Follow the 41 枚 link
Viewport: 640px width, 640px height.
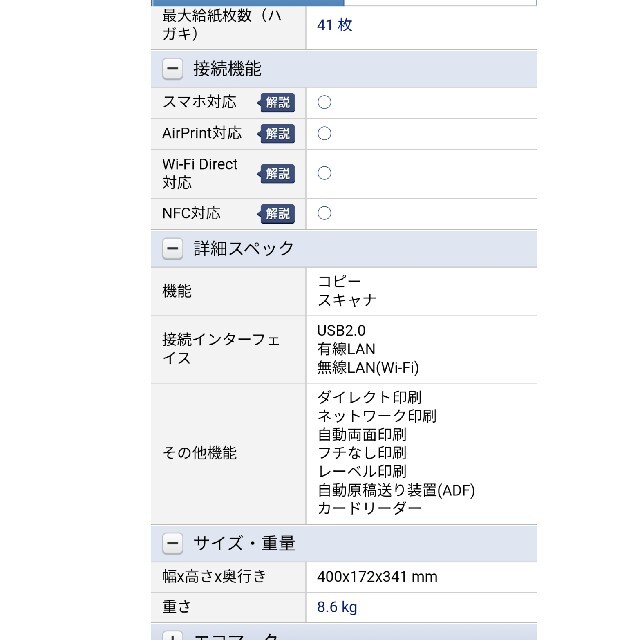click(x=335, y=25)
